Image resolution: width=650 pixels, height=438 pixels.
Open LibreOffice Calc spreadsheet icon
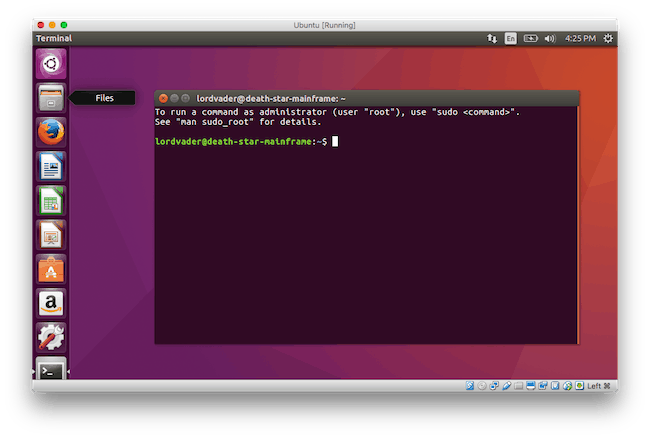coord(51,201)
